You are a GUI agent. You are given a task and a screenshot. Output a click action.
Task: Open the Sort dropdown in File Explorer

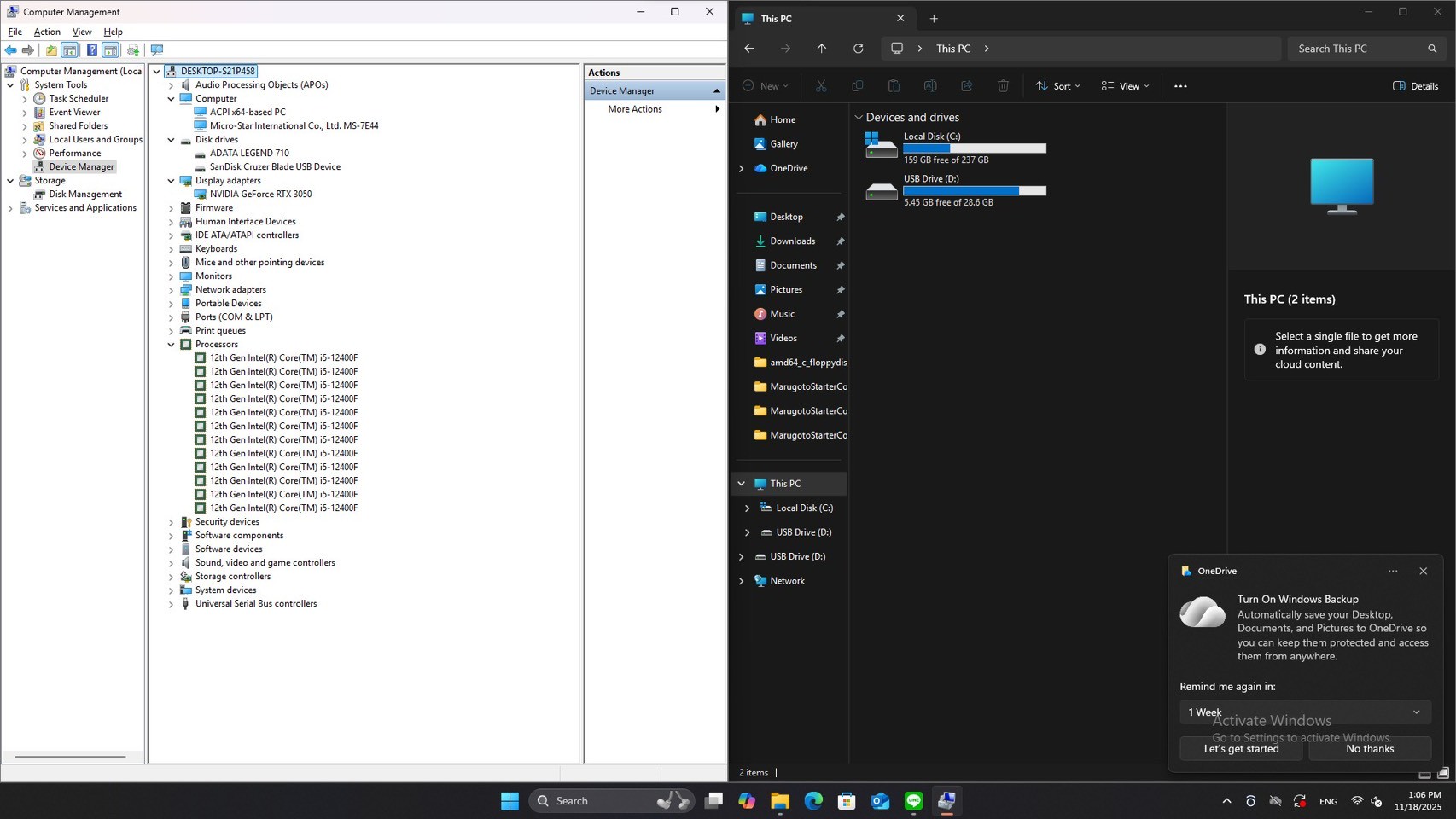(1057, 86)
